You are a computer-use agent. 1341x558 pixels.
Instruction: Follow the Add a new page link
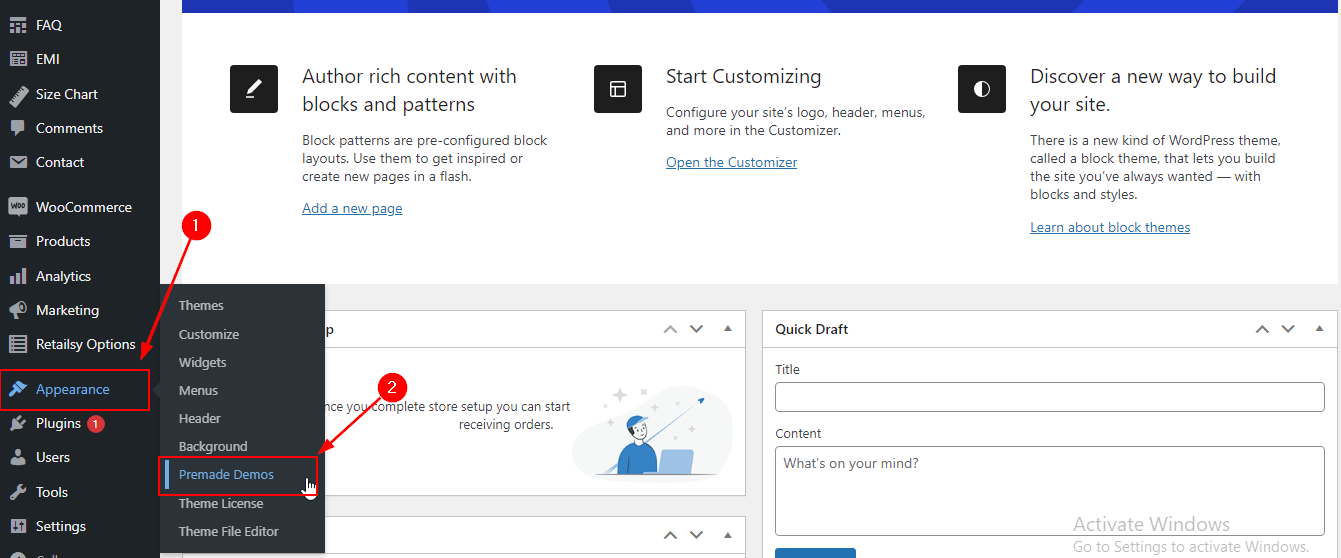coord(352,208)
